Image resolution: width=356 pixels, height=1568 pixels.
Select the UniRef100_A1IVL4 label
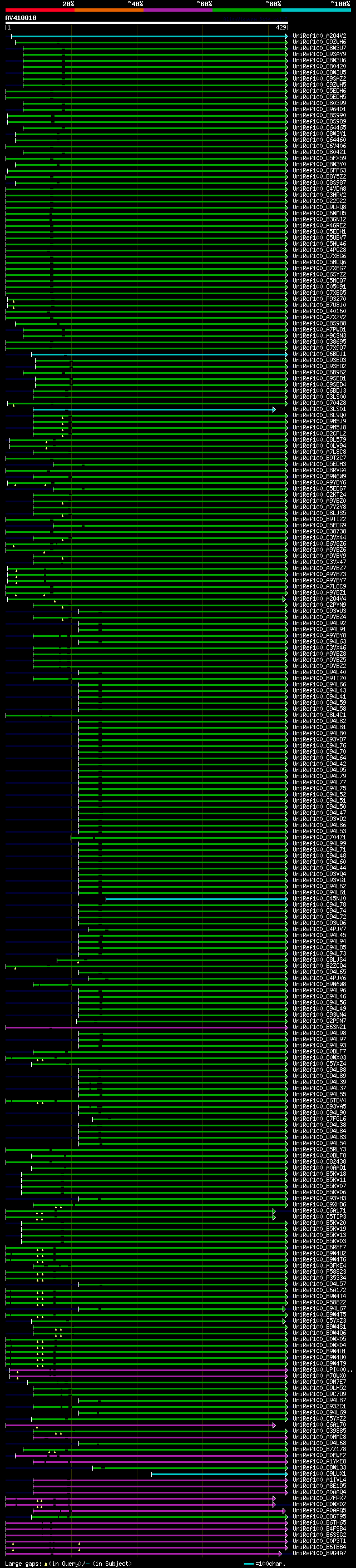coord(319,1480)
